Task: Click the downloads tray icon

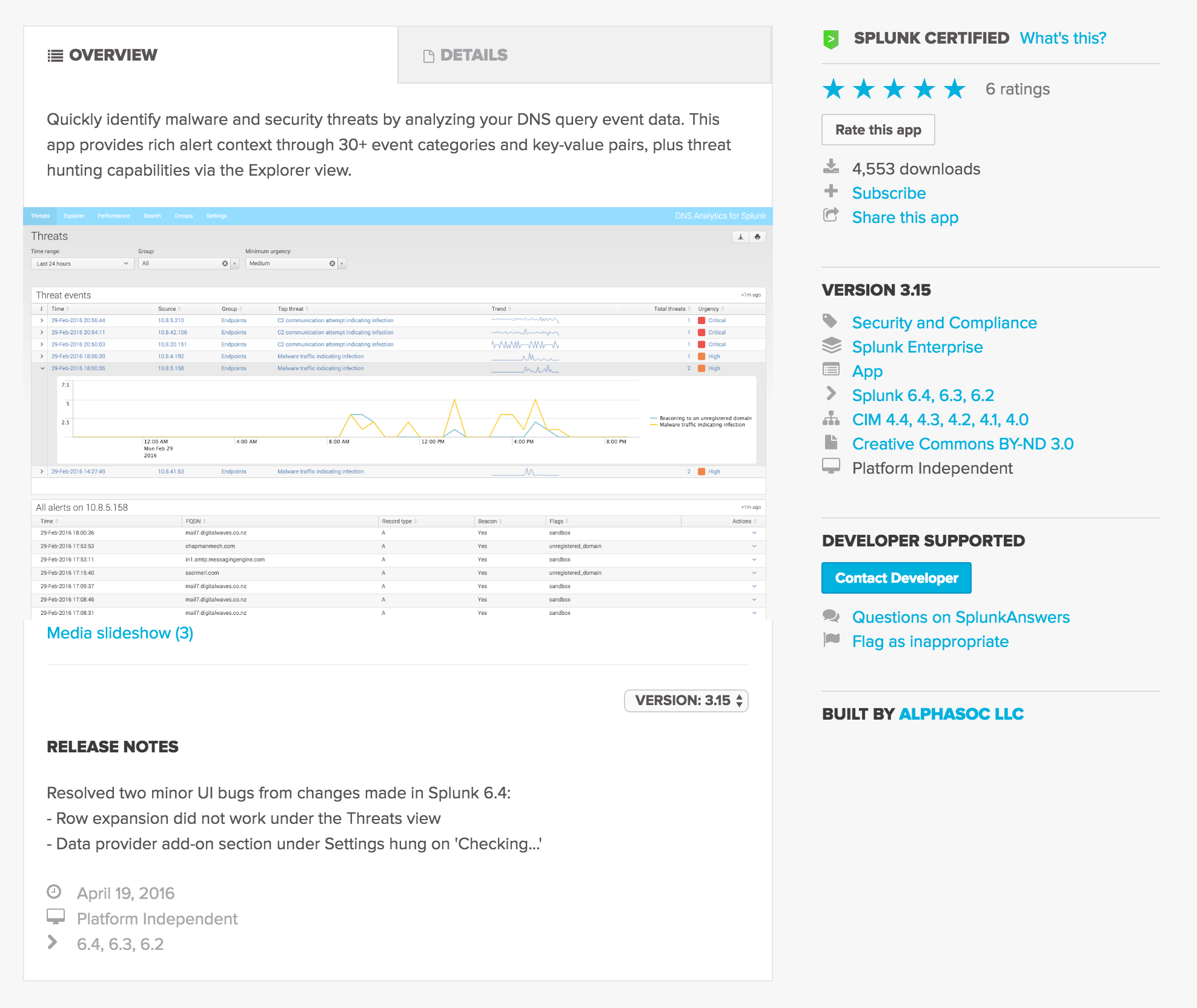Action: (x=831, y=167)
